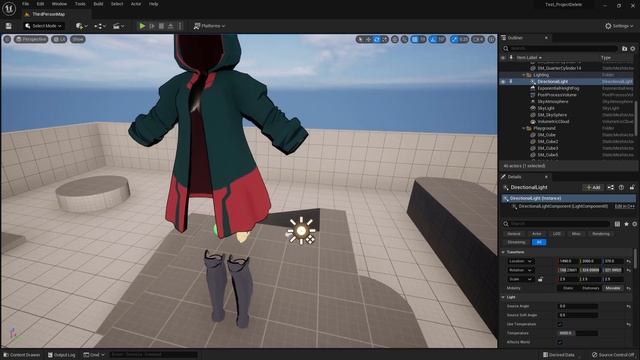The width and height of the screenshot is (640, 360).
Task: Open the add content (cube plus) dropdown
Action: pyautogui.click(x=81, y=26)
